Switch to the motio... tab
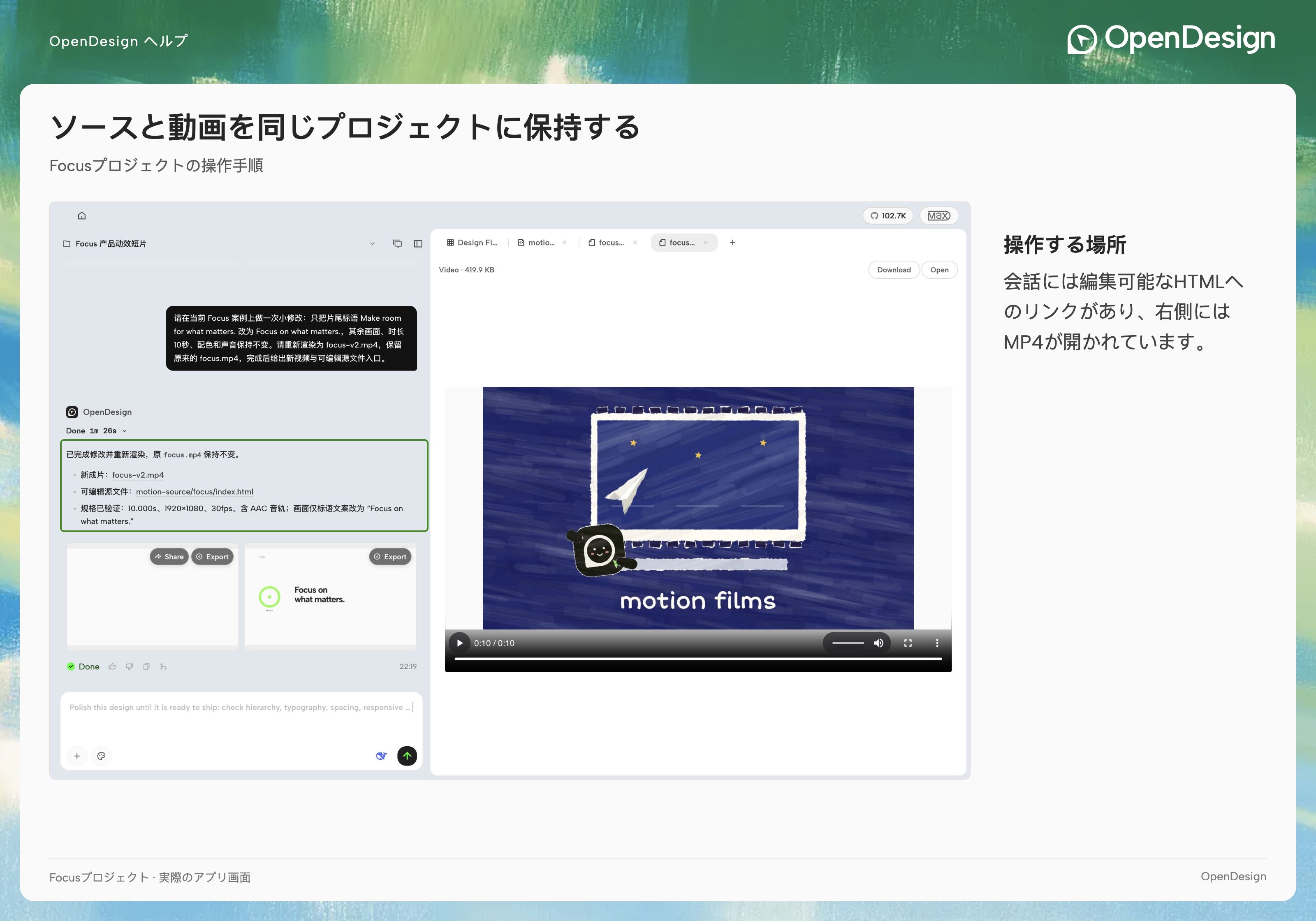 [537, 243]
